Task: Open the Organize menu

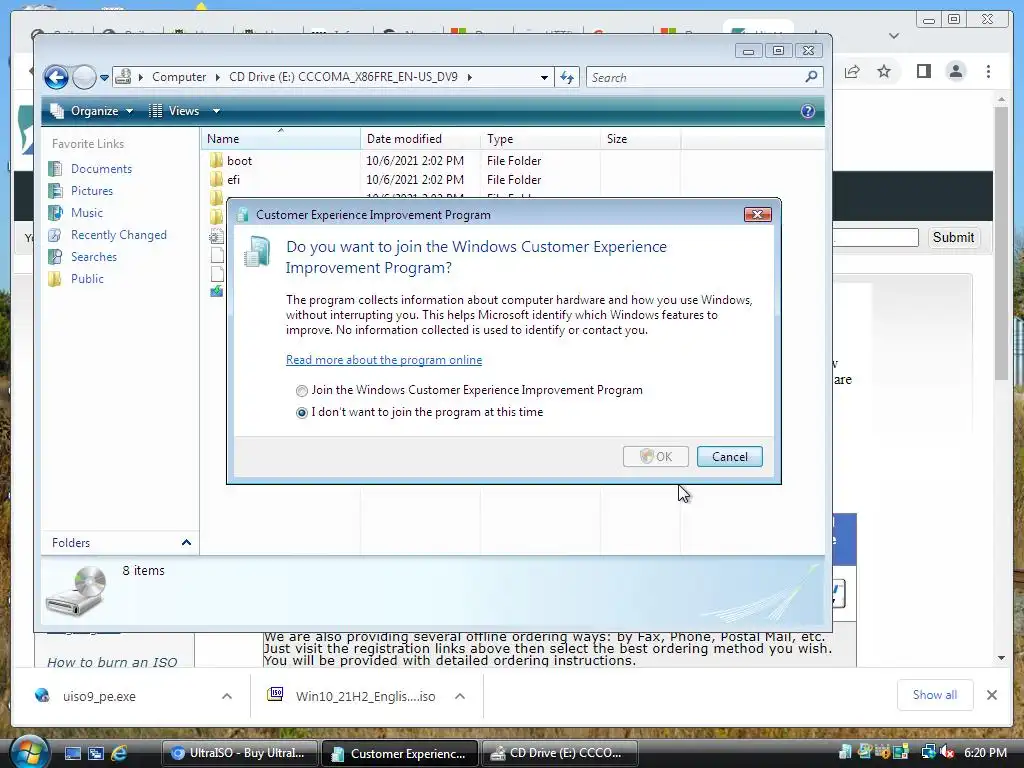Action: click(x=92, y=111)
